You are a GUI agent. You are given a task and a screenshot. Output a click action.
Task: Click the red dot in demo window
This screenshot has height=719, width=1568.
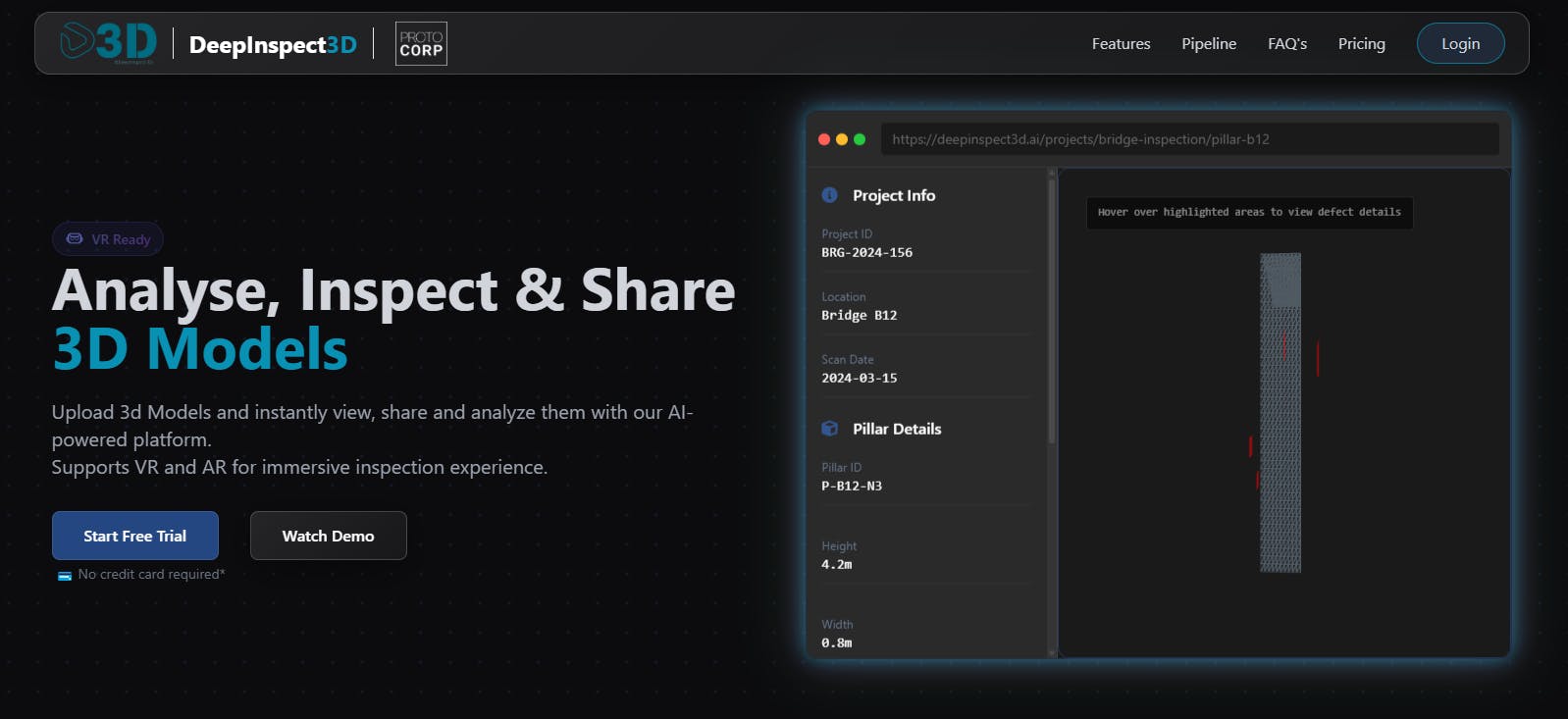(824, 139)
